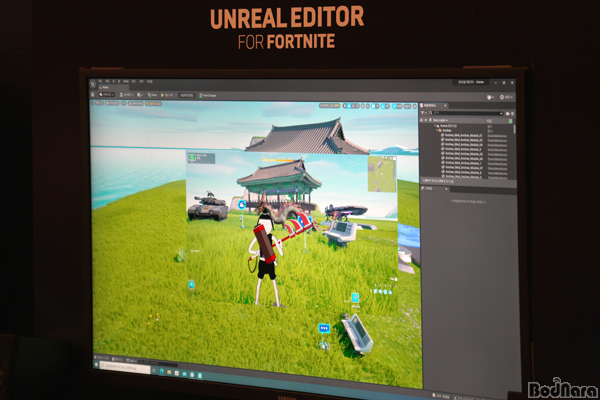Viewport: 600px width, 400px height.
Task: Click the Windows taskbar search box
Action: pos(125,367)
